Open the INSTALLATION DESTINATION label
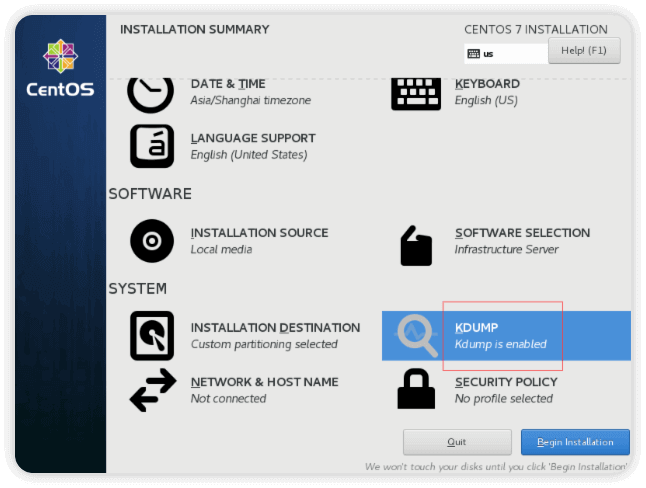Screen dimensions: 646x488 [275, 328]
